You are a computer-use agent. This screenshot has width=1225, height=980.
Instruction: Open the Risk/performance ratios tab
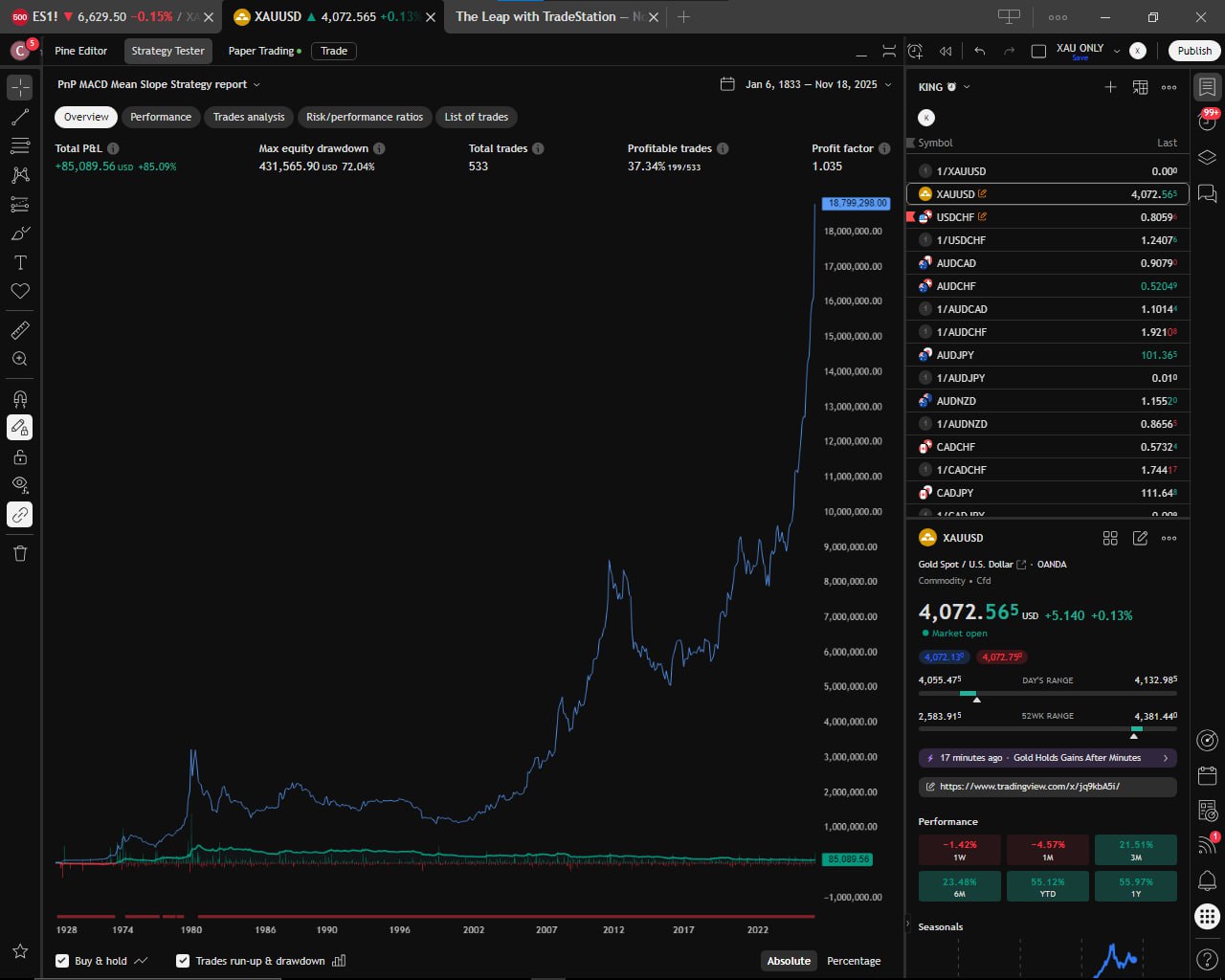click(x=365, y=117)
